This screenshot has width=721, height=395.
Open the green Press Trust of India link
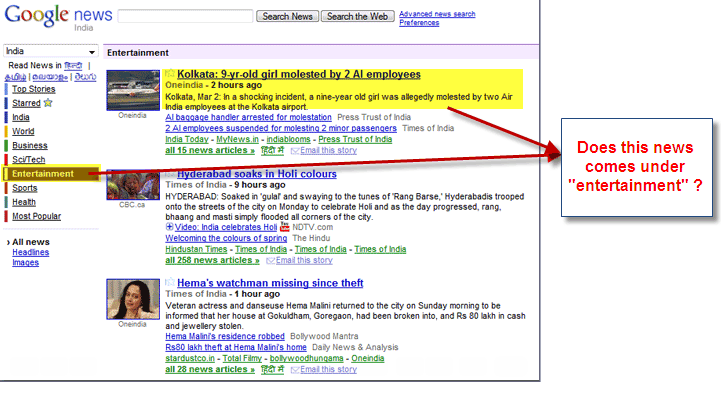pos(355,139)
